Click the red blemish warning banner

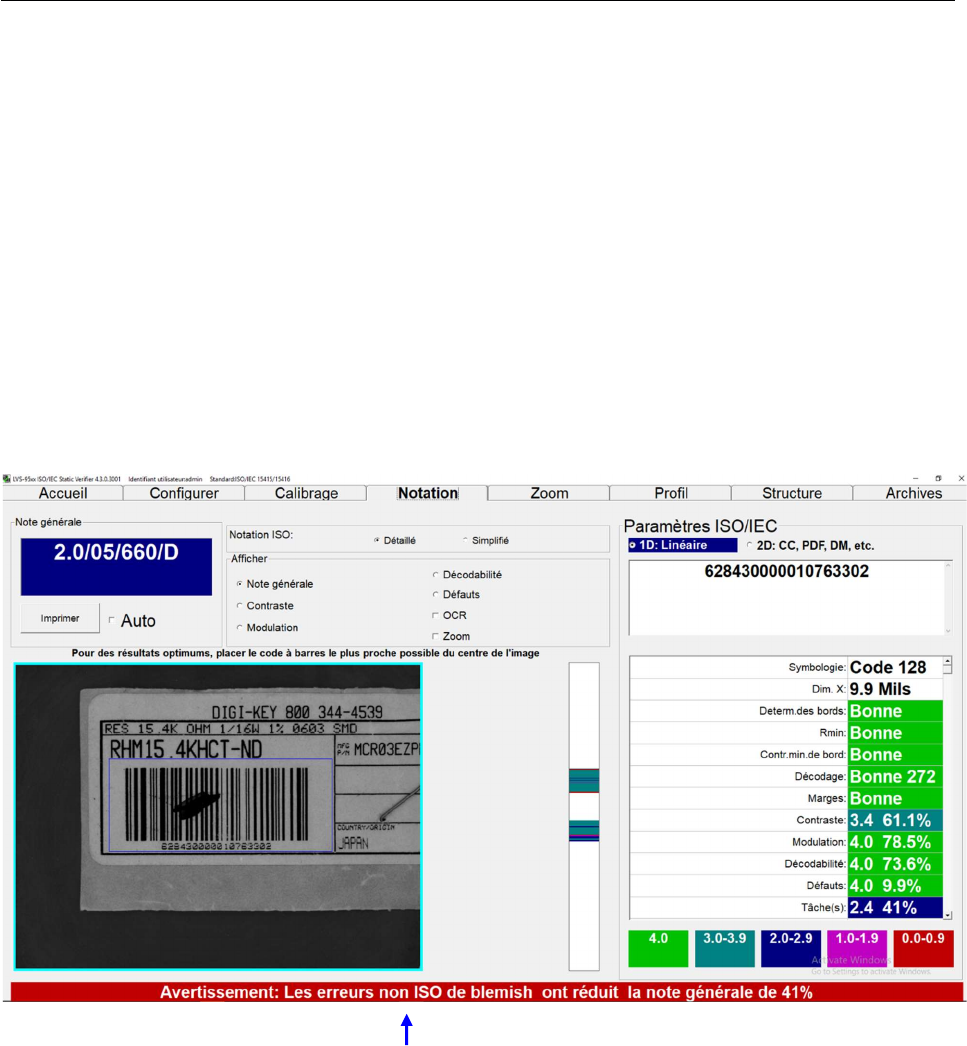(x=487, y=992)
